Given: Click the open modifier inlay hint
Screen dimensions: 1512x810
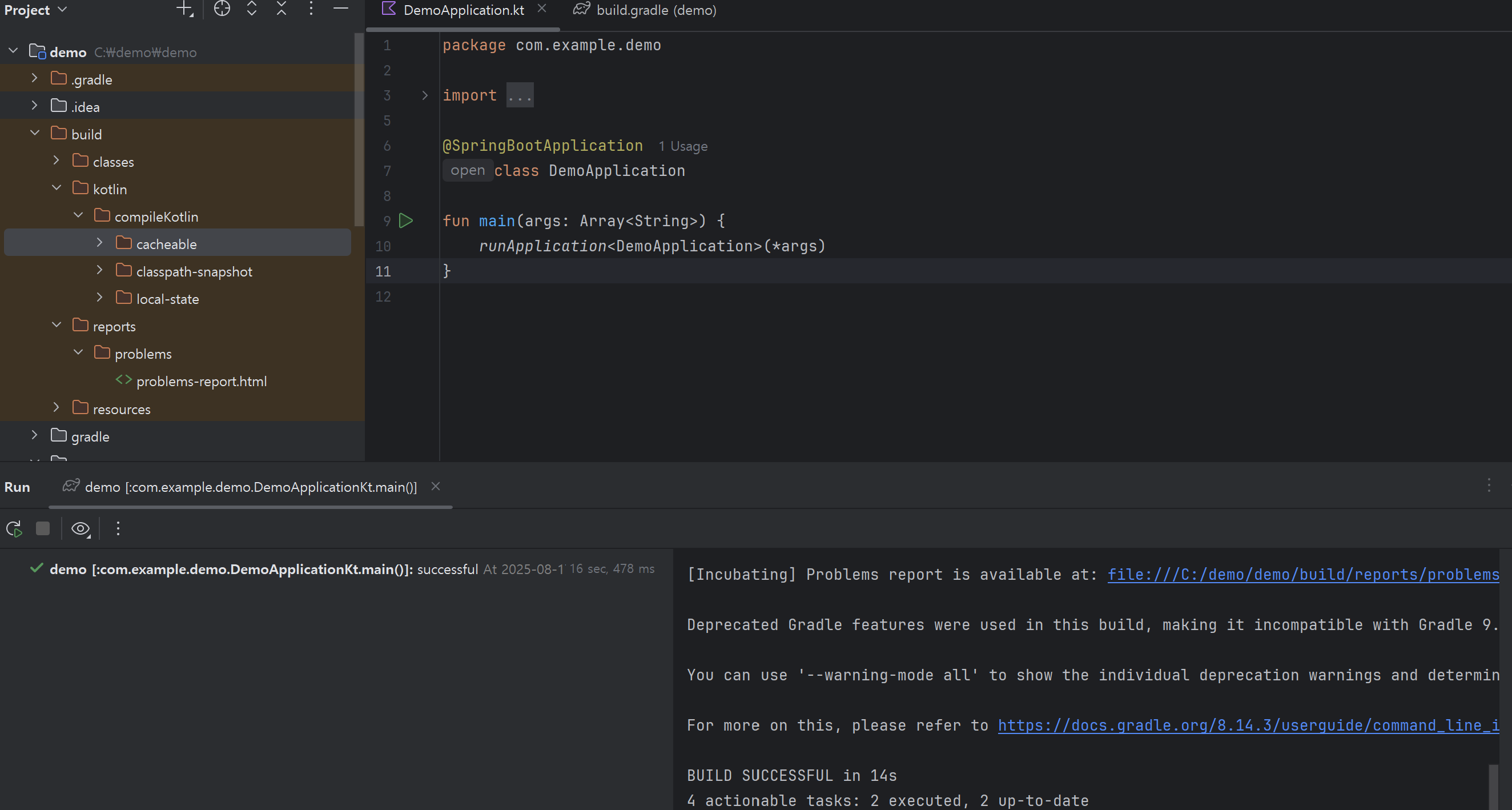Looking at the screenshot, I should coord(468,170).
